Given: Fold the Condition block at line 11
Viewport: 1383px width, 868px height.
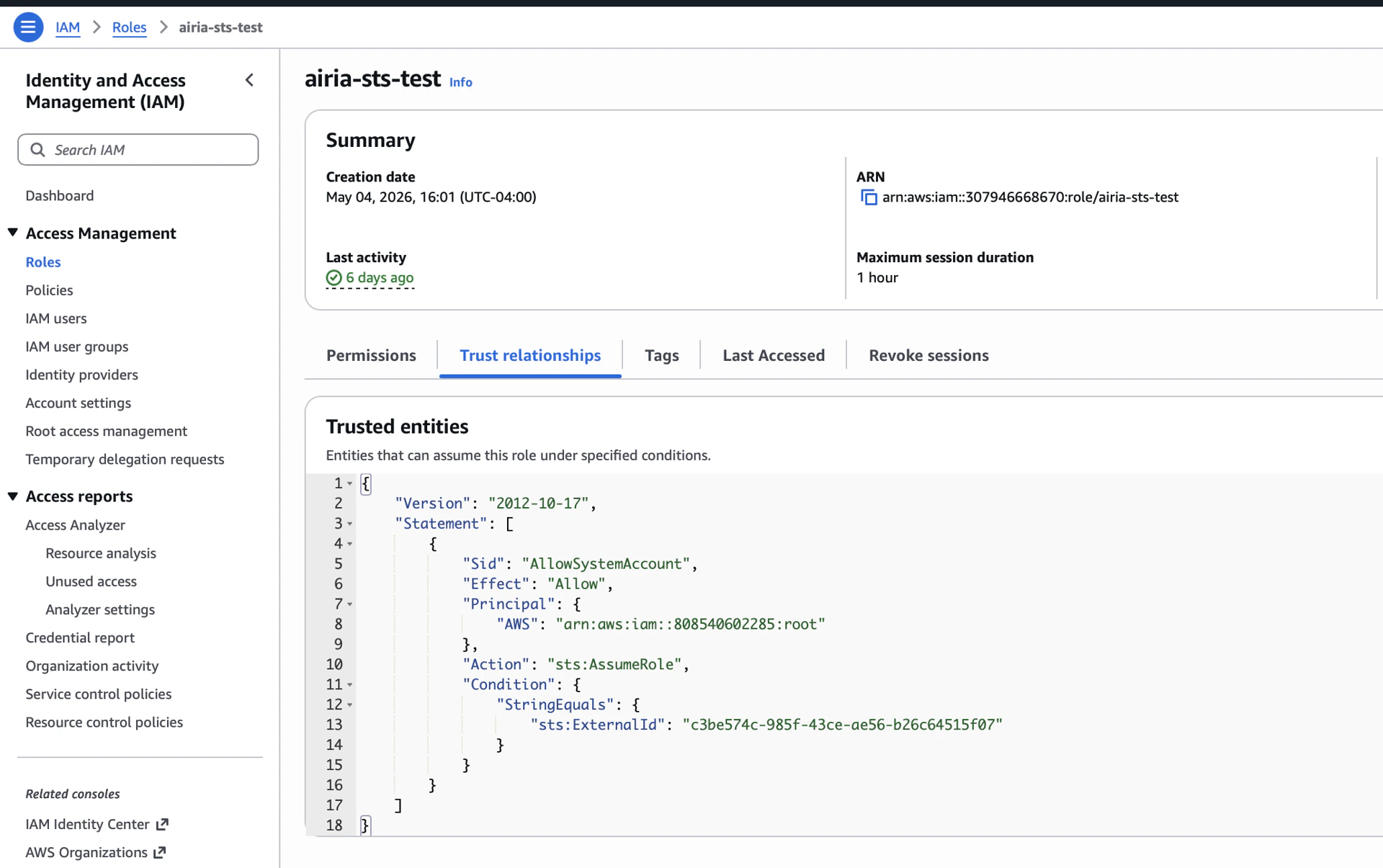Looking at the screenshot, I should pos(349,685).
